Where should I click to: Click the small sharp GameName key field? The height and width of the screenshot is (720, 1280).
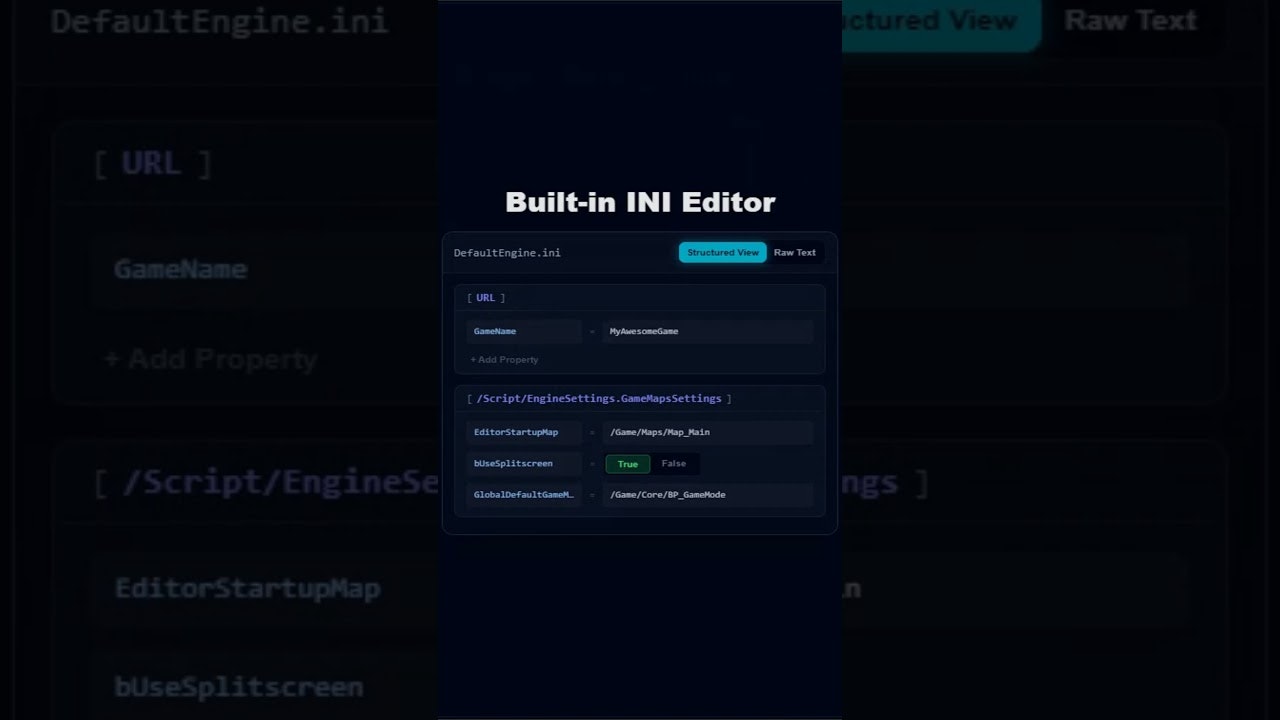click(524, 331)
